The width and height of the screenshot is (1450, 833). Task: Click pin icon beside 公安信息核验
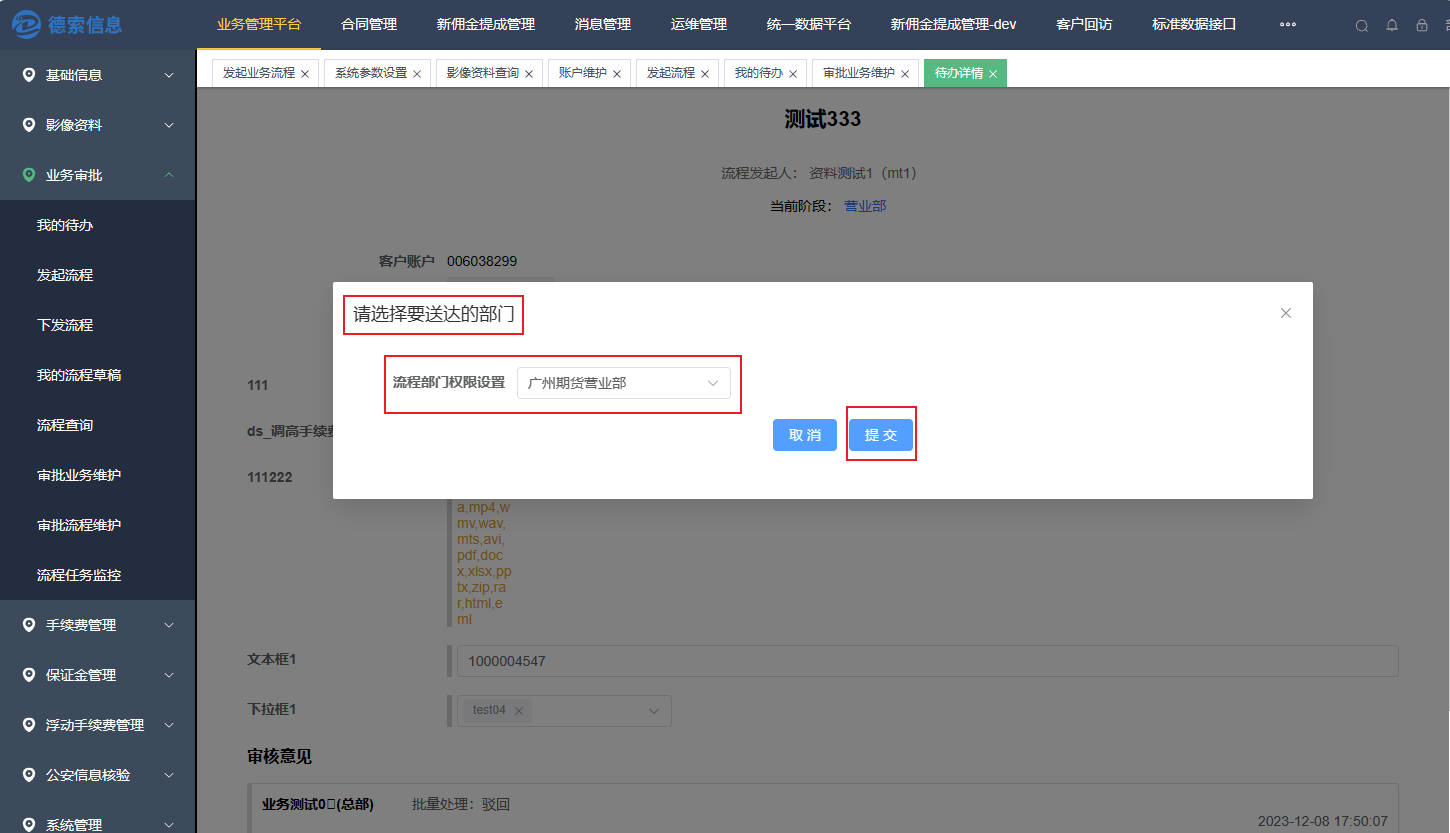click(29, 774)
